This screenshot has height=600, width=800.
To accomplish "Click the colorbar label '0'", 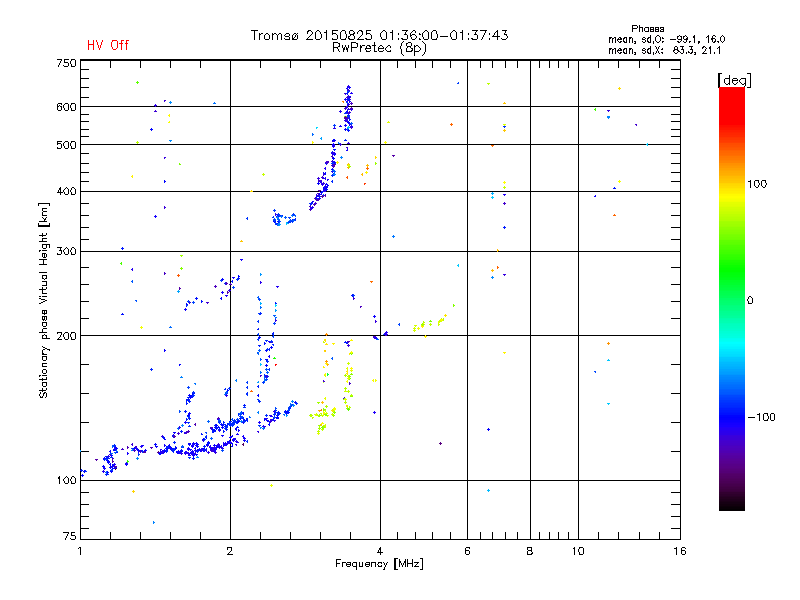I will (x=750, y=301).
